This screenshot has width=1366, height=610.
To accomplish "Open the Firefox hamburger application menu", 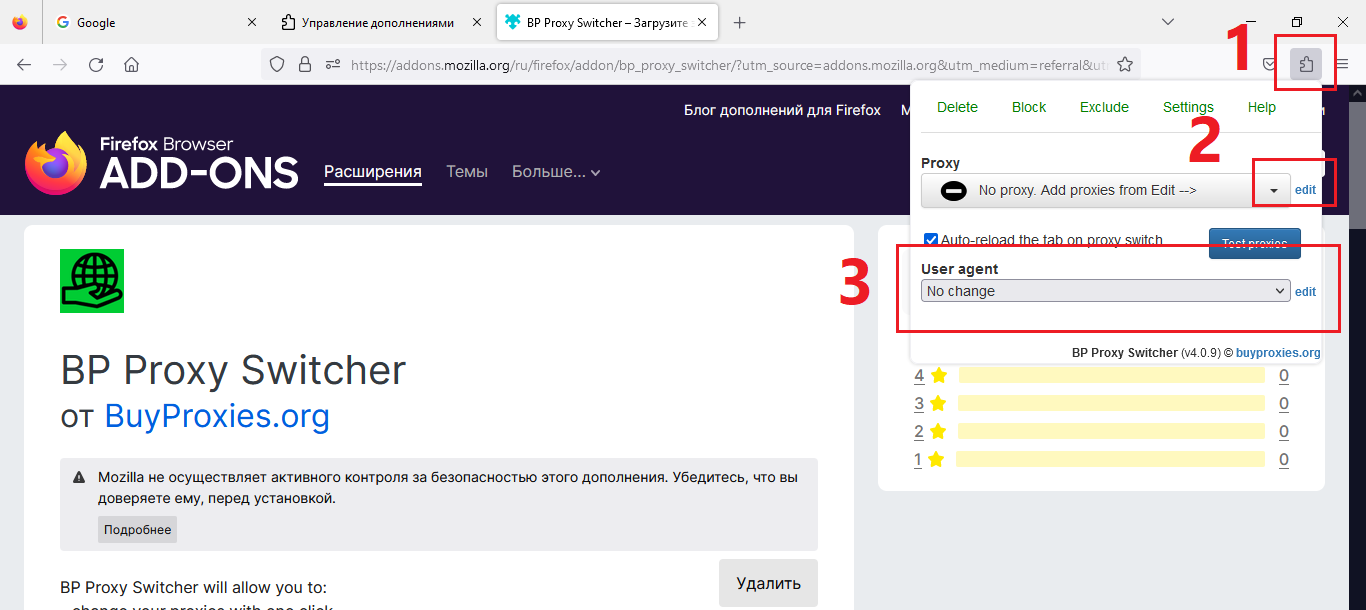I will point(1343,65).
